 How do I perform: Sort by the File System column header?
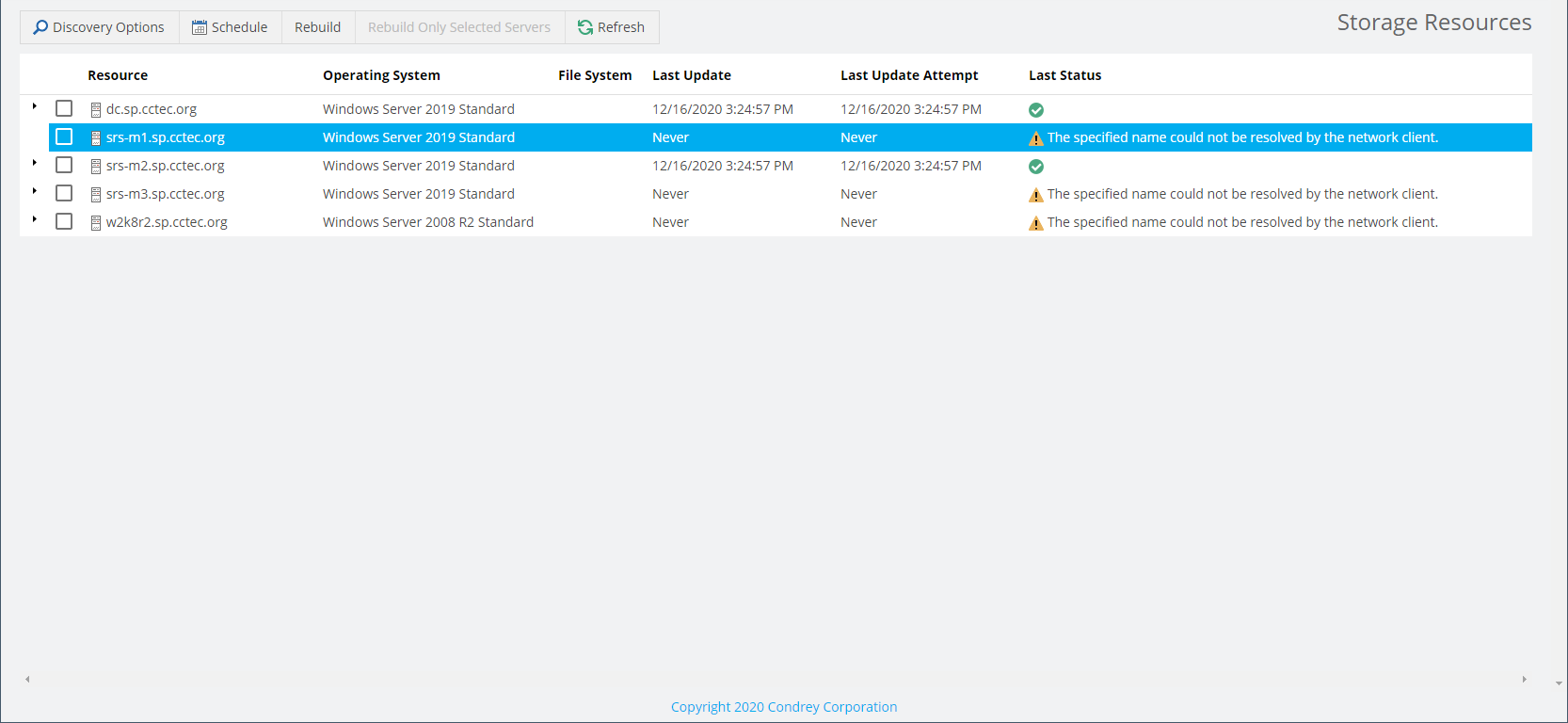point(595,75)
